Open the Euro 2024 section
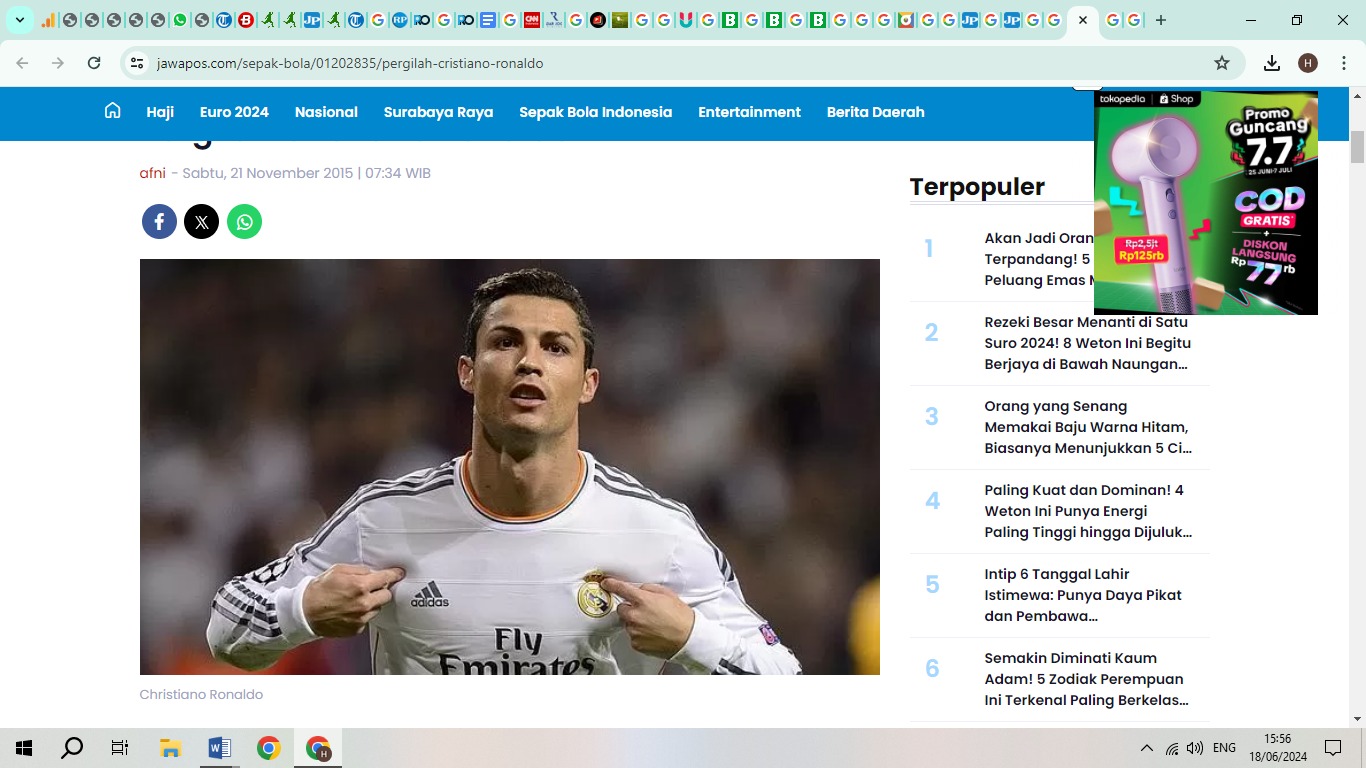Image resolution: width=1366 pixels, height=768 pixels. (234, 112)
